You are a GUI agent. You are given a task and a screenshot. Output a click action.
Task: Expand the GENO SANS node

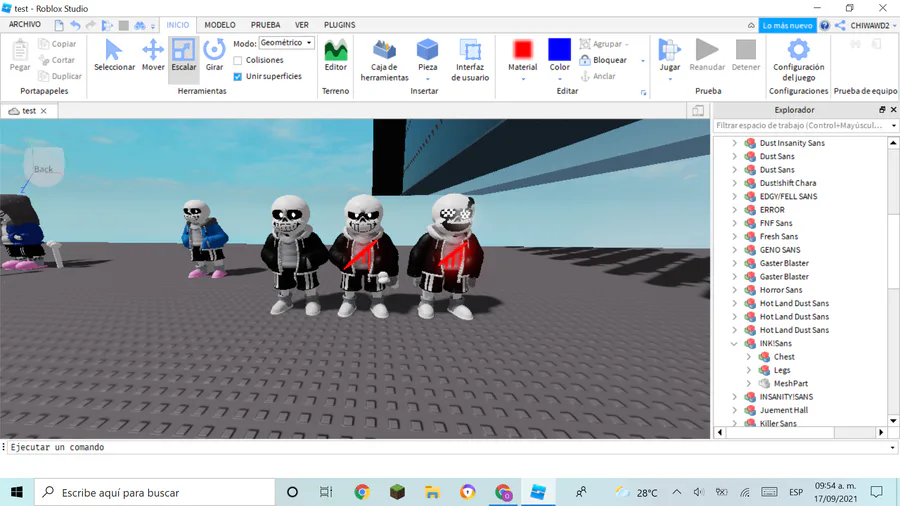click(x=734, y=250)
